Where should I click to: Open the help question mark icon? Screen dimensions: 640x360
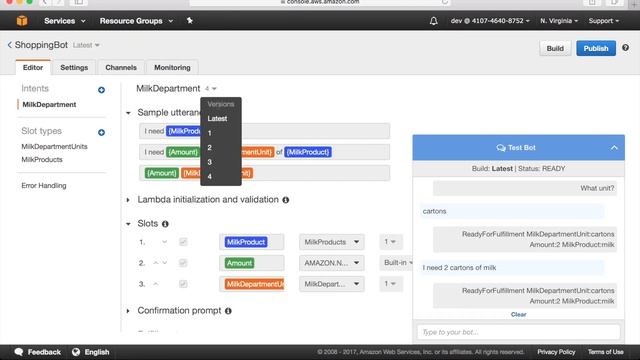(625, 48)
